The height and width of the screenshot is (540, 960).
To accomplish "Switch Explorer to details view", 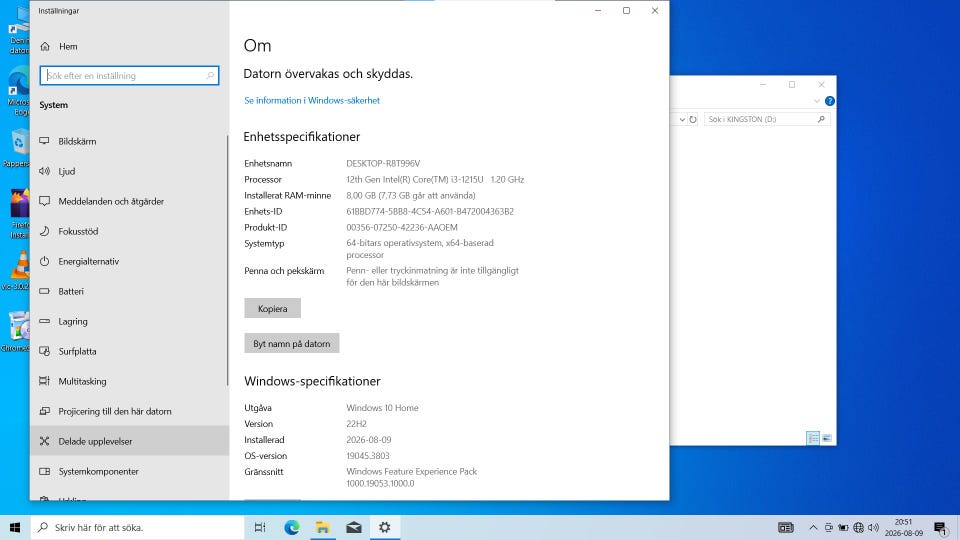I will click(x=813, y=438).
